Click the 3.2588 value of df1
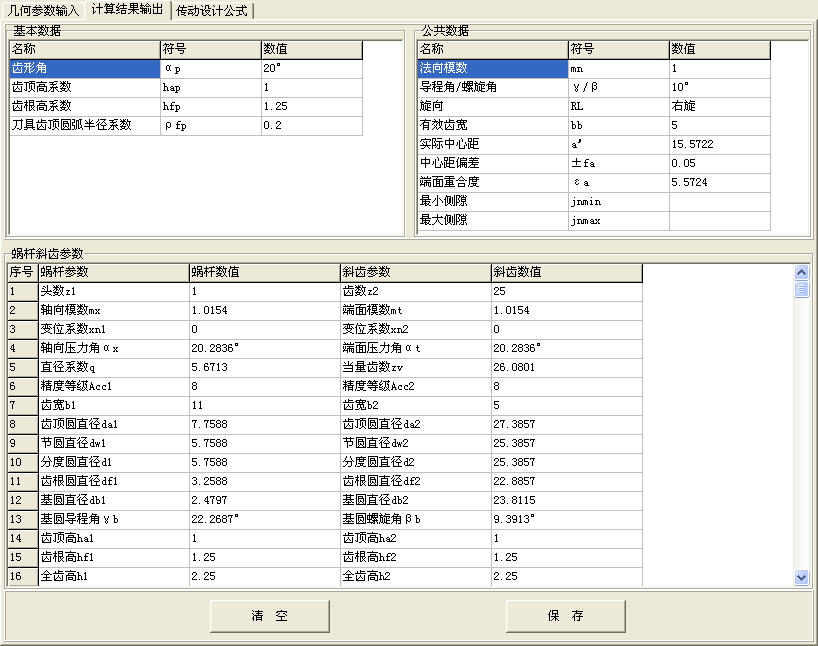This screenshot has height=646, width=818. click(264, 482)
